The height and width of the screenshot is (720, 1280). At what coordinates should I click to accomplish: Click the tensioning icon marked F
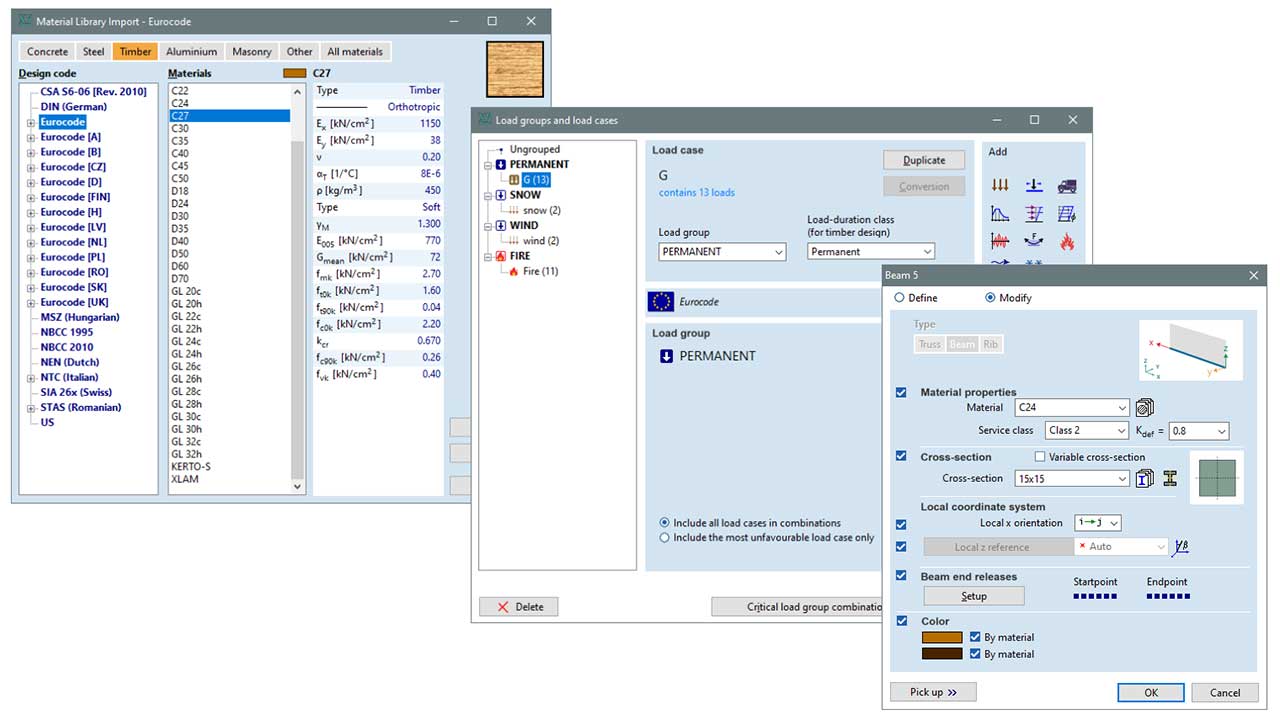click(x=1034, y=241)
